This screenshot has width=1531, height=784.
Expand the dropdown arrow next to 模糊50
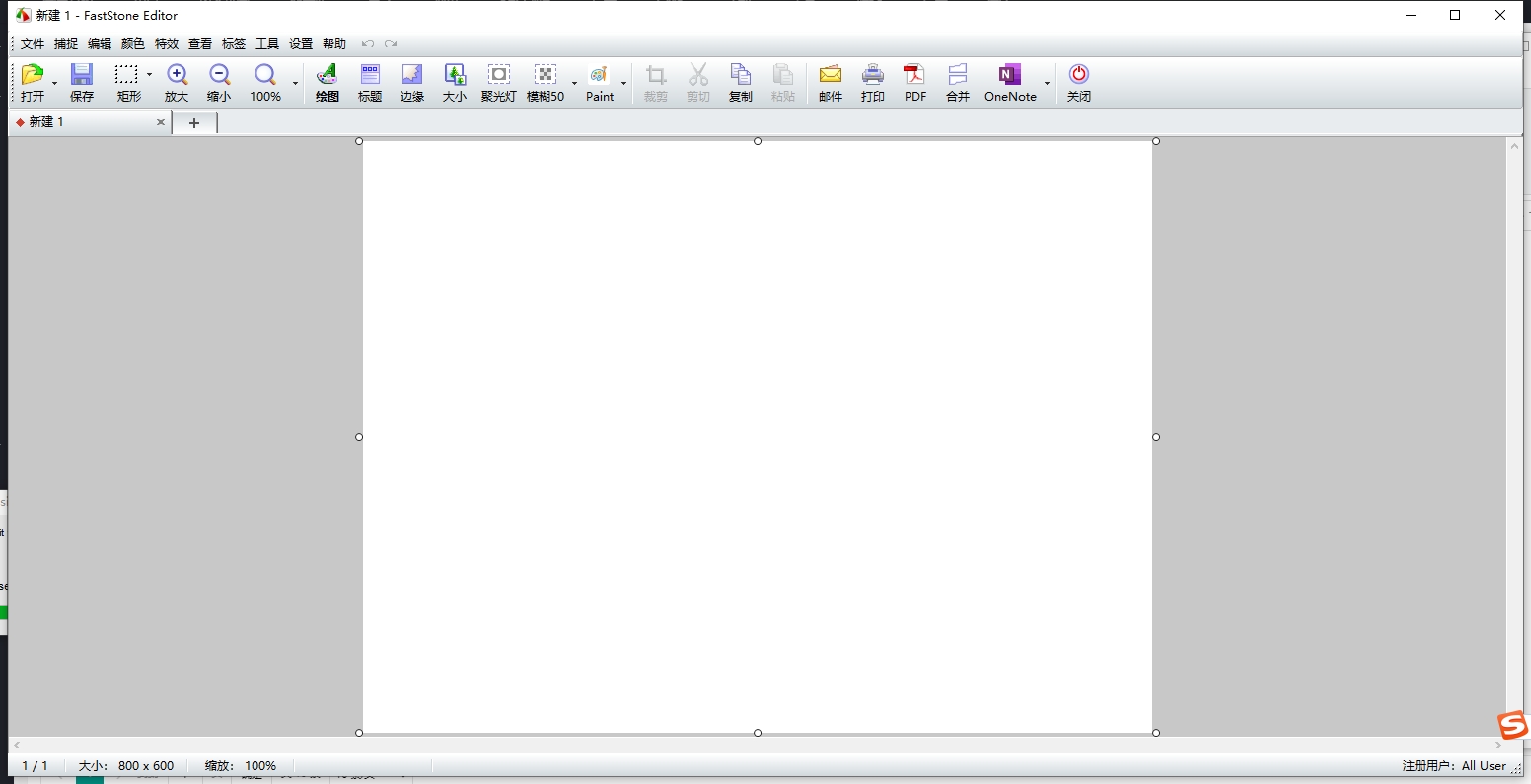coord(574,83)
